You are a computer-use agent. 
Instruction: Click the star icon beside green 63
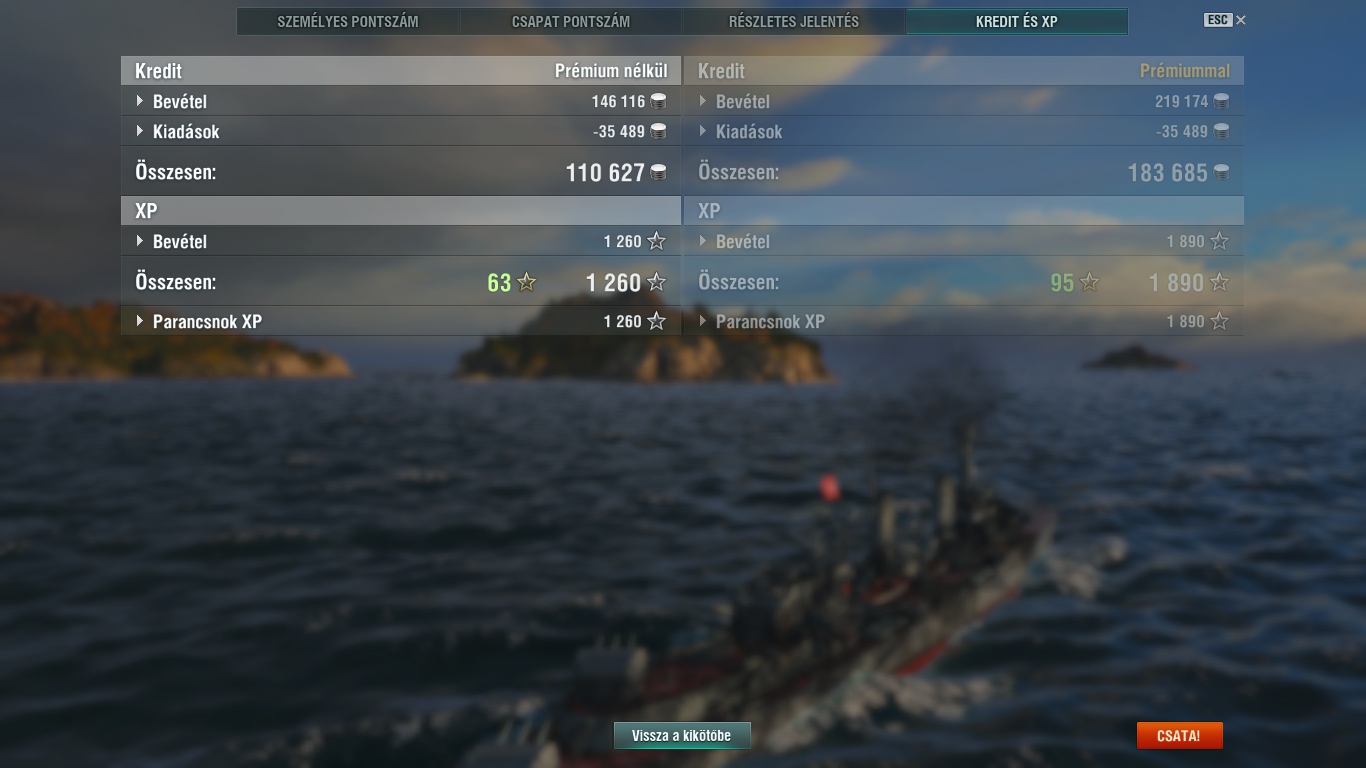coord(527,282)
